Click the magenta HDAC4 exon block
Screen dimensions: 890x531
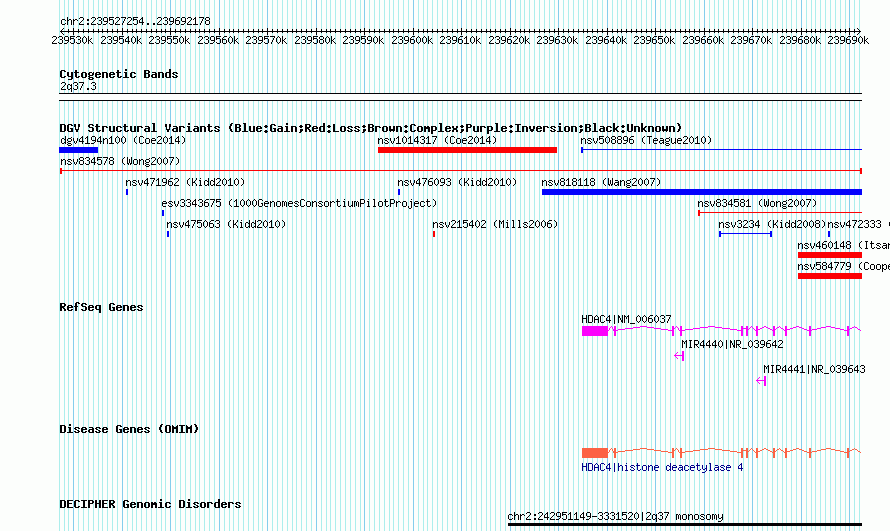coord(595,331)
